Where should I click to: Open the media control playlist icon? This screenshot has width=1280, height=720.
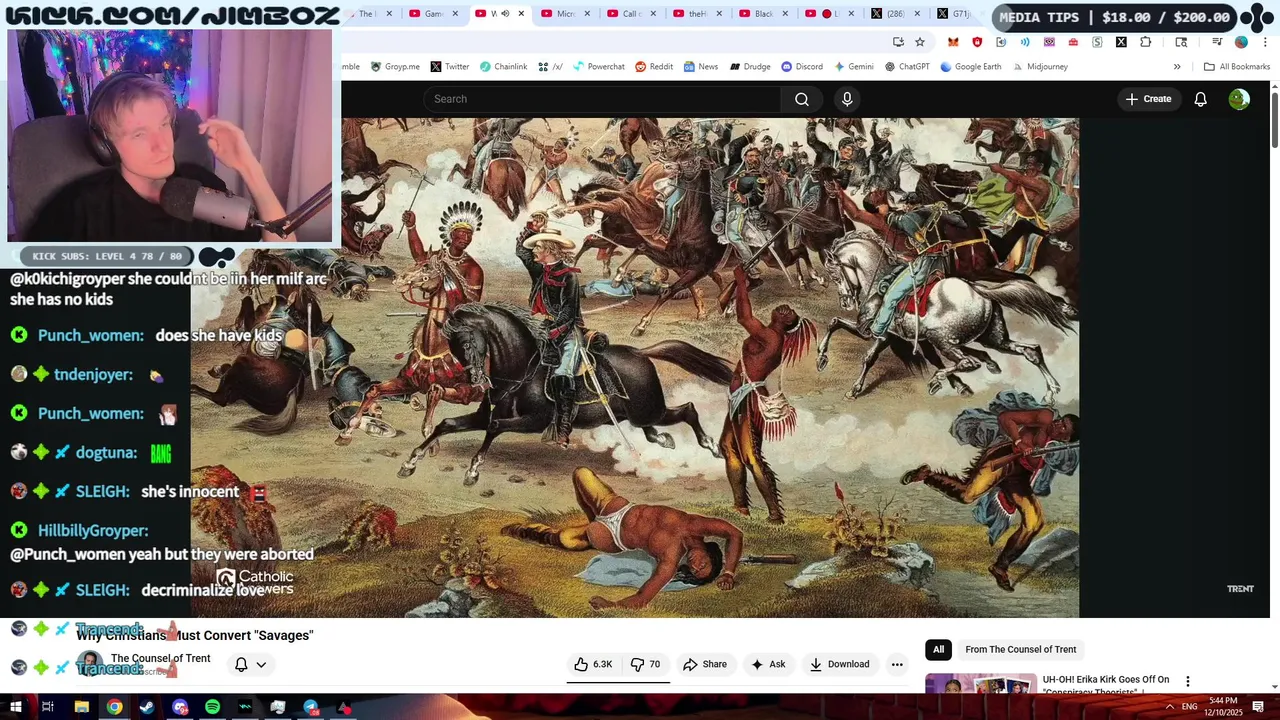(x=1217, y=42)
